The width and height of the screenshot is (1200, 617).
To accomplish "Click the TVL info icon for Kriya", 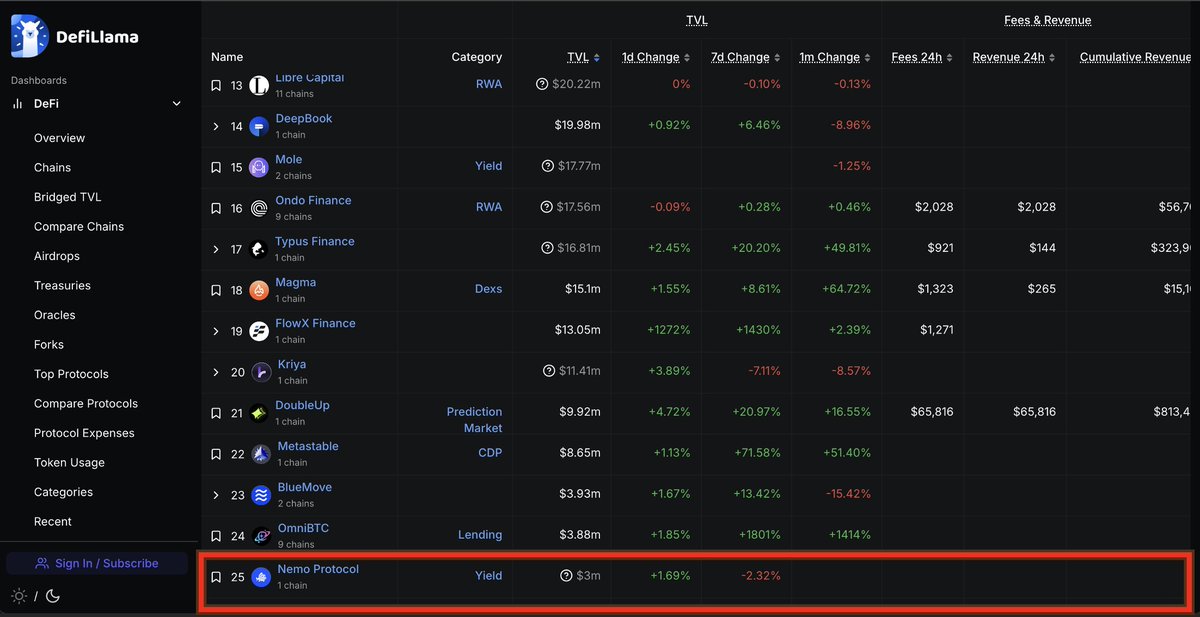I will tap(548, 371).
